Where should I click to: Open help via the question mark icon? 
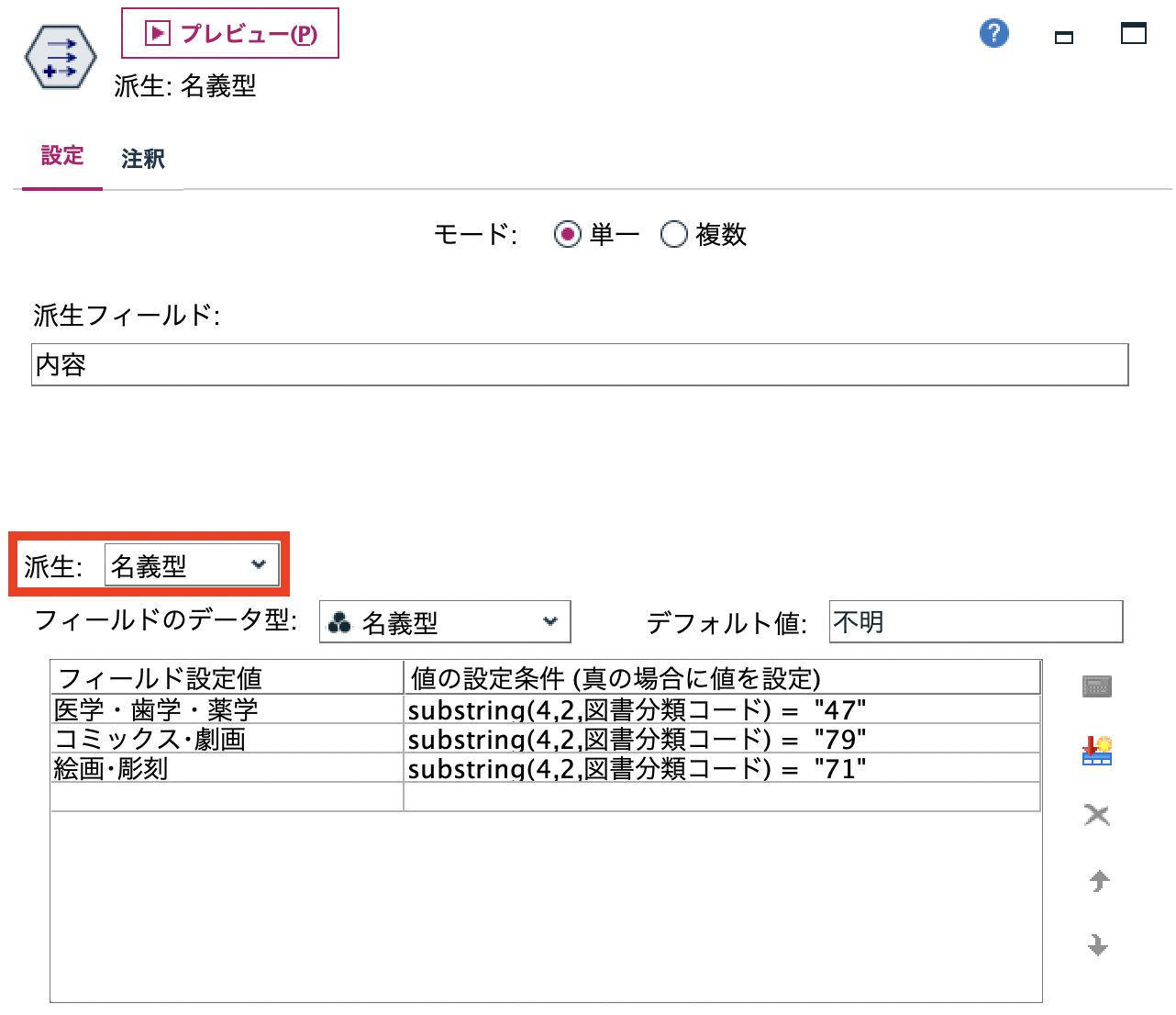[x=993, y=33]
